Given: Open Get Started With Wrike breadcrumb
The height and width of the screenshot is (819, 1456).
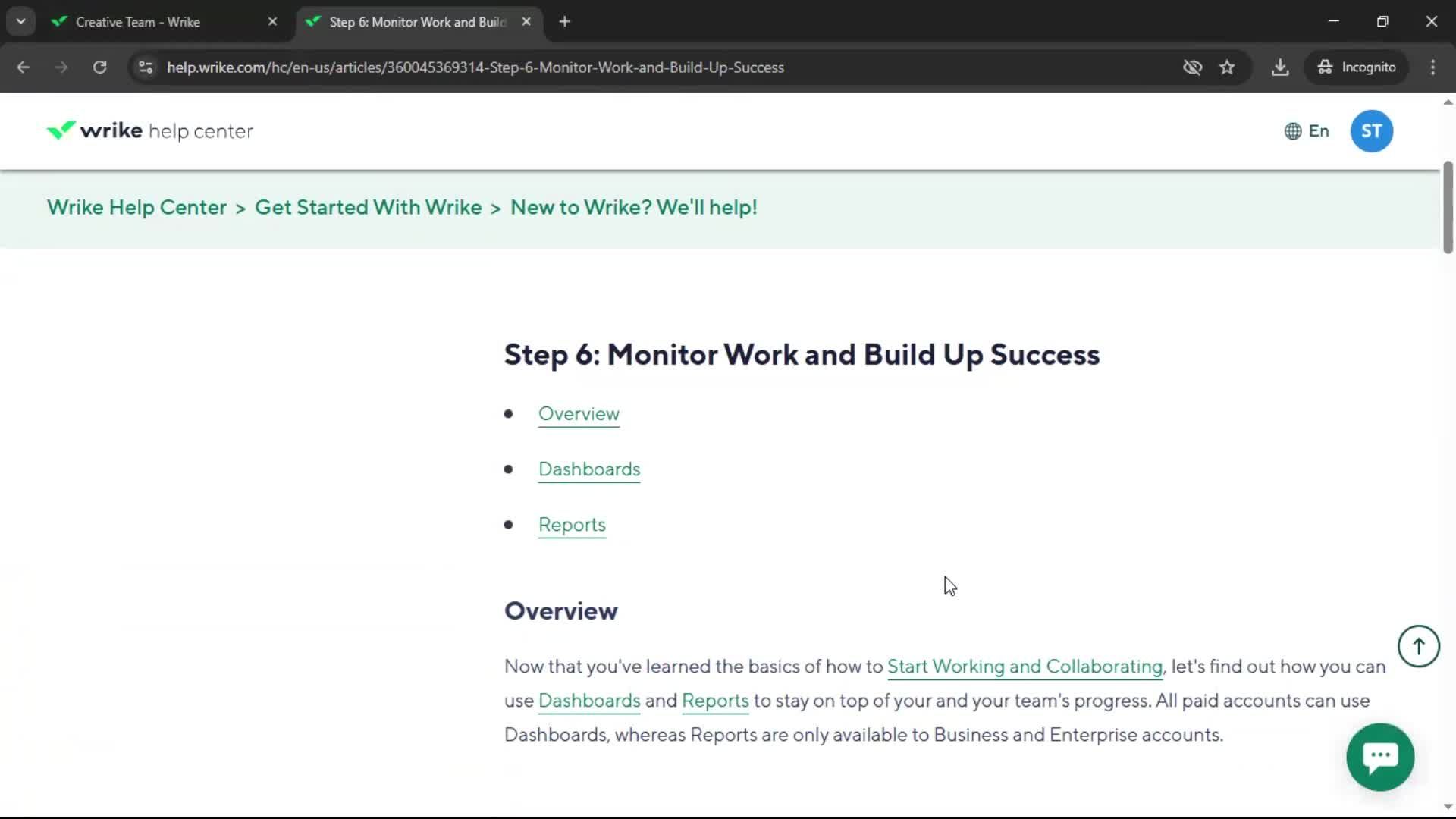Looking at the screenshot, I should [x=368, y=207].
